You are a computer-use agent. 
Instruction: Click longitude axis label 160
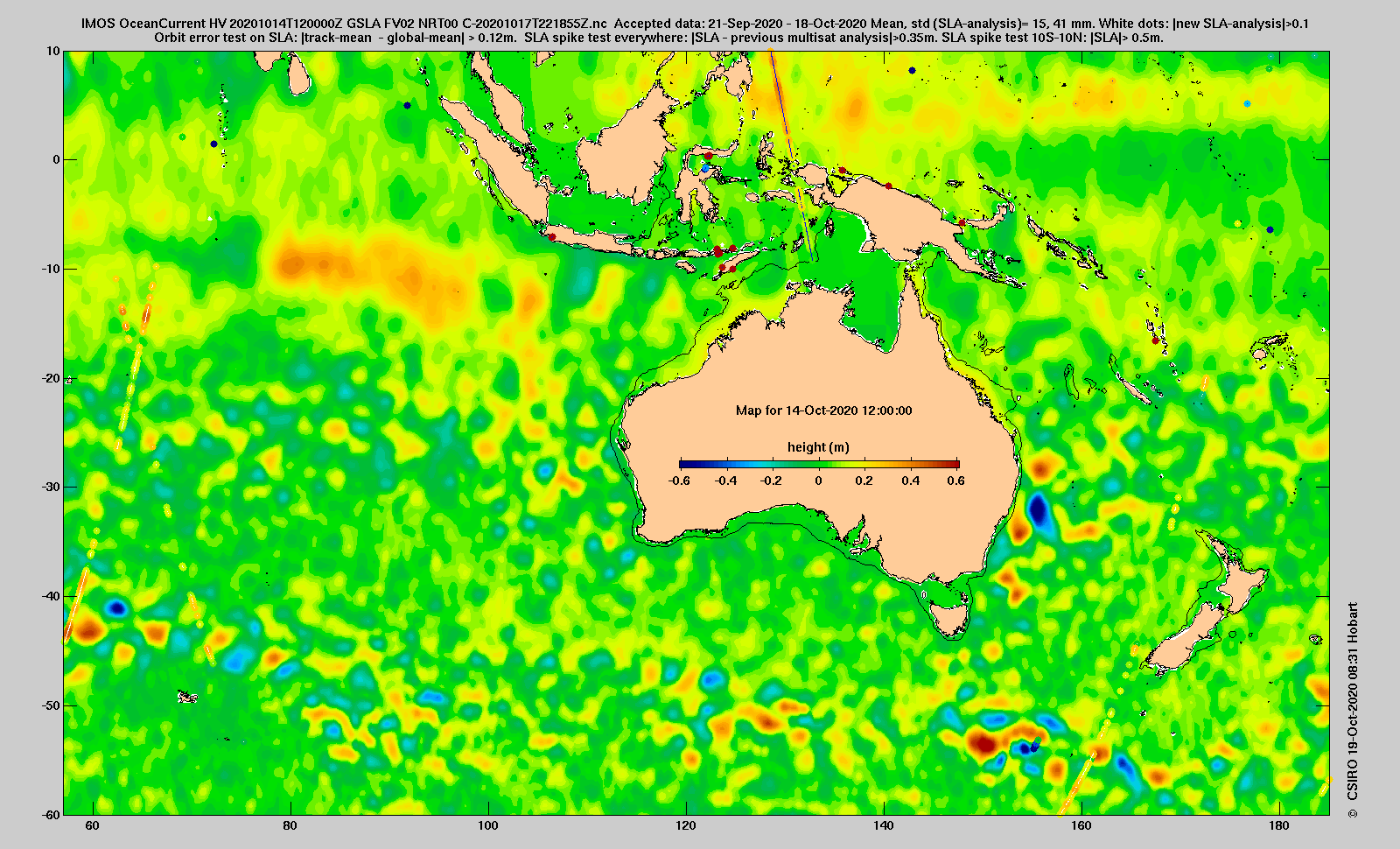(x=1081, y=826)
